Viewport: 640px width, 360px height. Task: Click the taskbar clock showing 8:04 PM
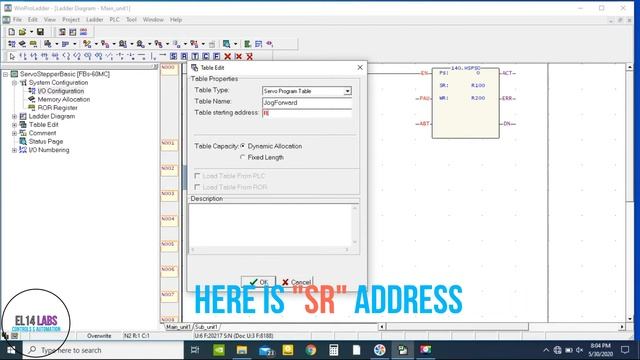coord(600,350)
